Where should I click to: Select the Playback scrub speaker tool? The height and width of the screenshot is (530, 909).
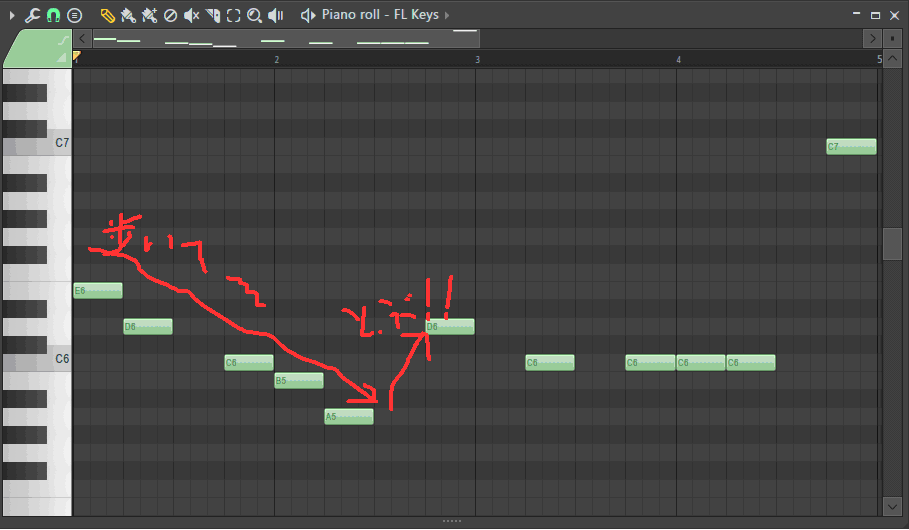(x=276, y=15)
